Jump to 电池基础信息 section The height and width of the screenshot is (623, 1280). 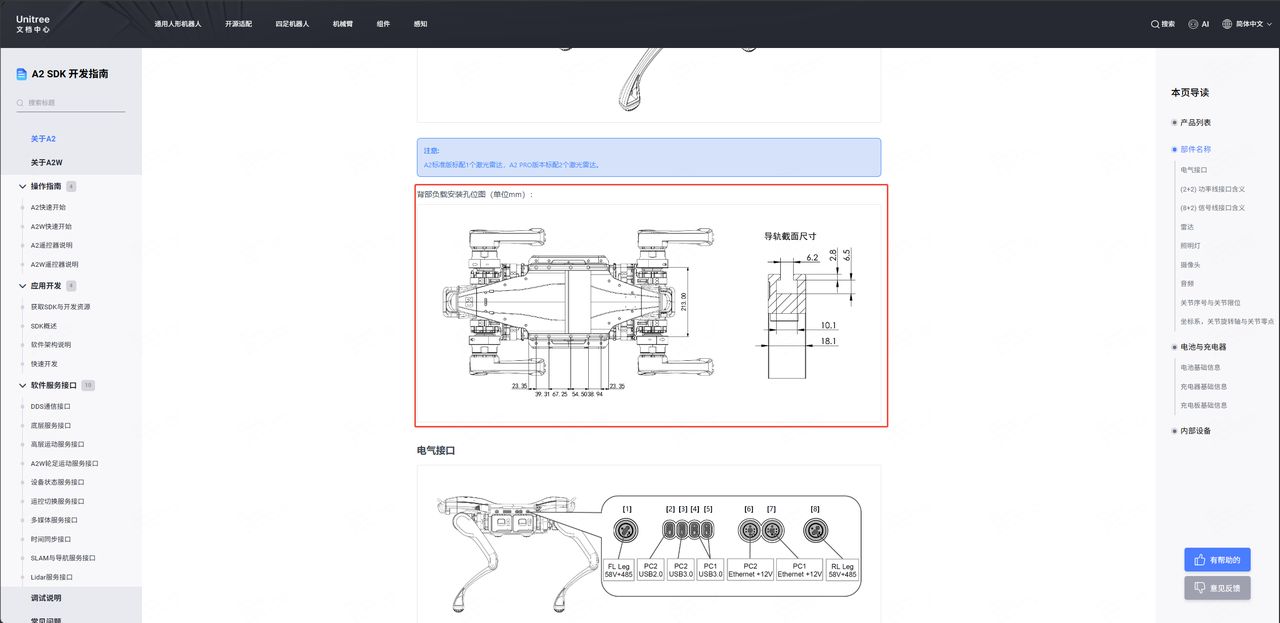(1201, 367)
